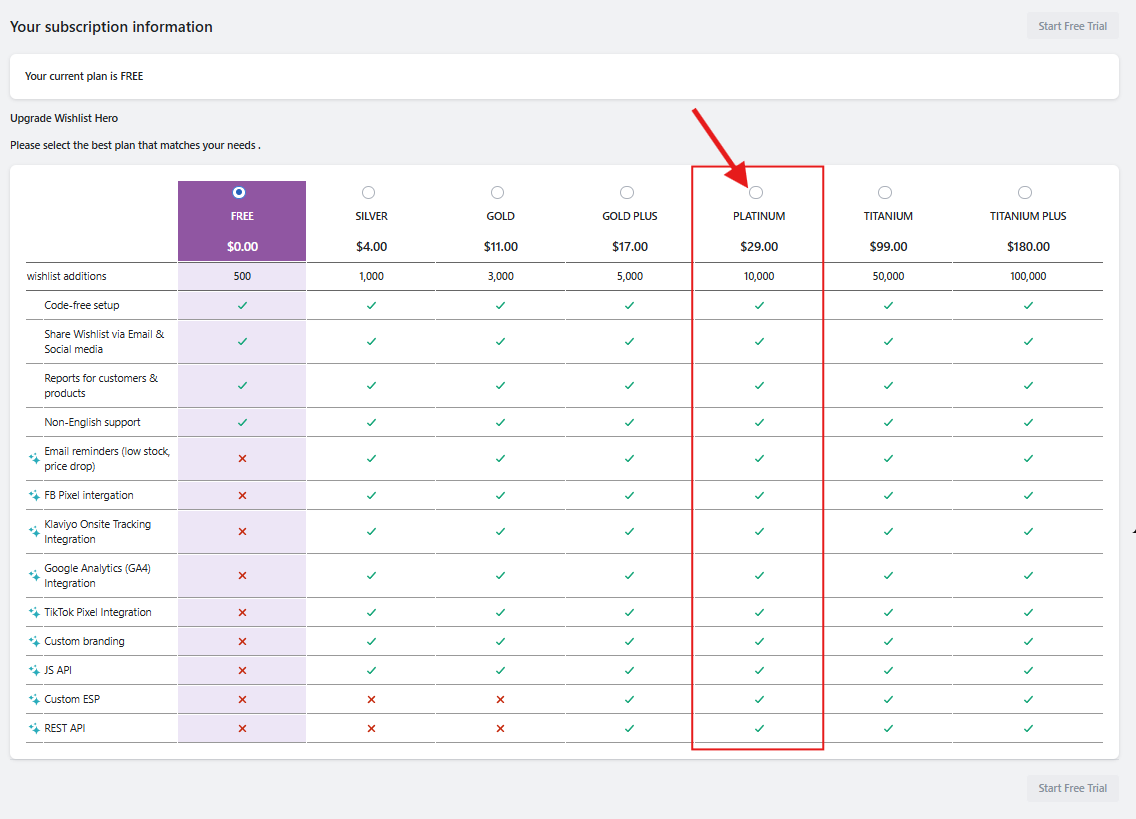Click the sparkle icon next to Custom ESP
Image resolution: width=1136 pixels, height=819 pixels.
(34, 699)
